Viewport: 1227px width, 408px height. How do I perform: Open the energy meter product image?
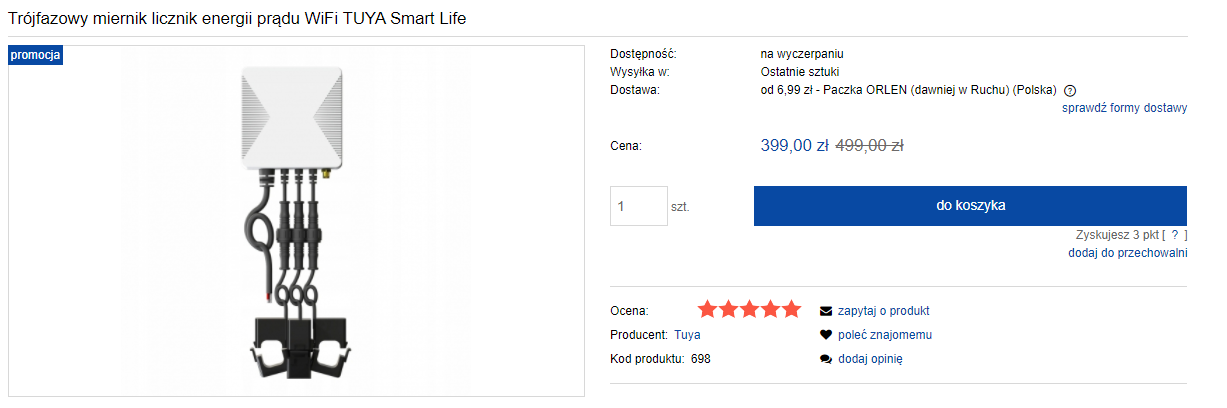[295, 222]
